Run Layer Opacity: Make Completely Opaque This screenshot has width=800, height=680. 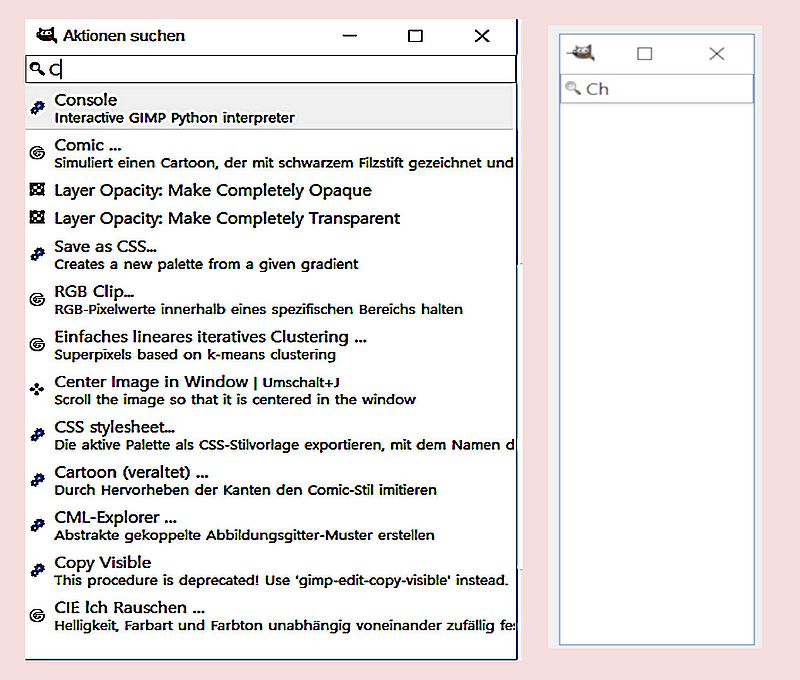pyautogui.click(x=269, y=190)
